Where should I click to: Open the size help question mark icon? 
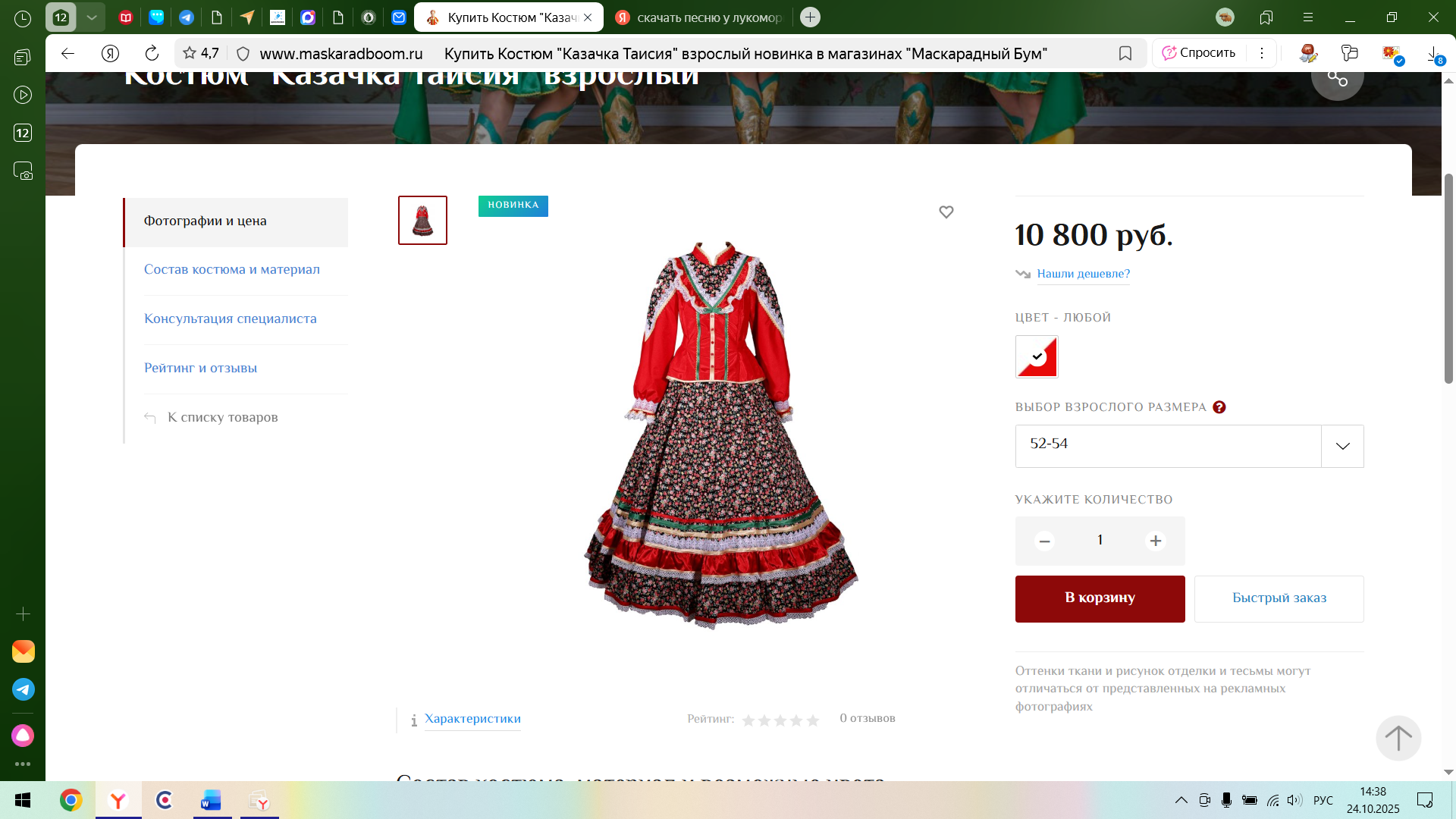(1219, 407)
